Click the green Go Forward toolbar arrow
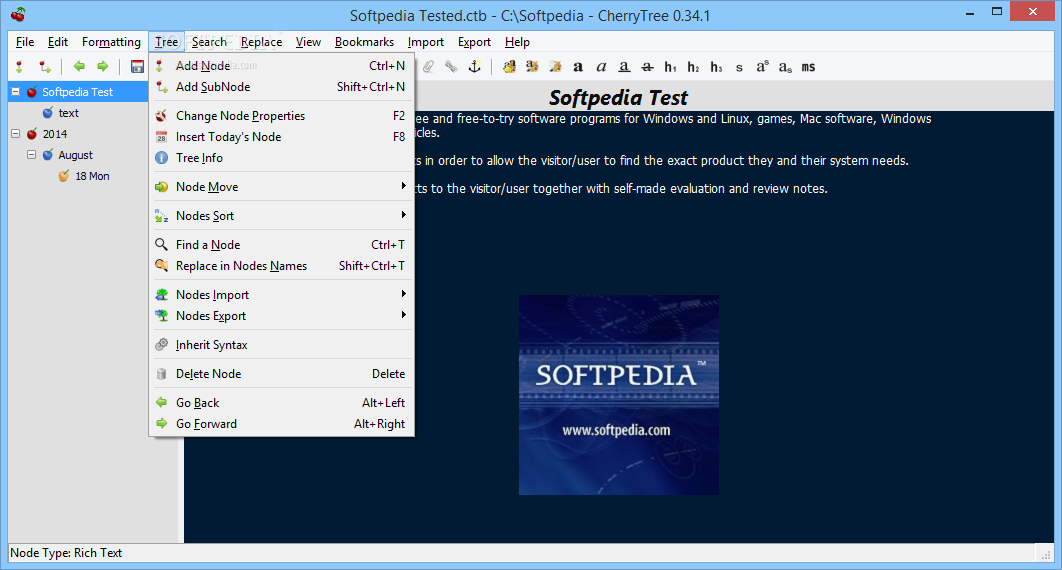Screen dimensions: 1062x570 [x=102, y=66]
